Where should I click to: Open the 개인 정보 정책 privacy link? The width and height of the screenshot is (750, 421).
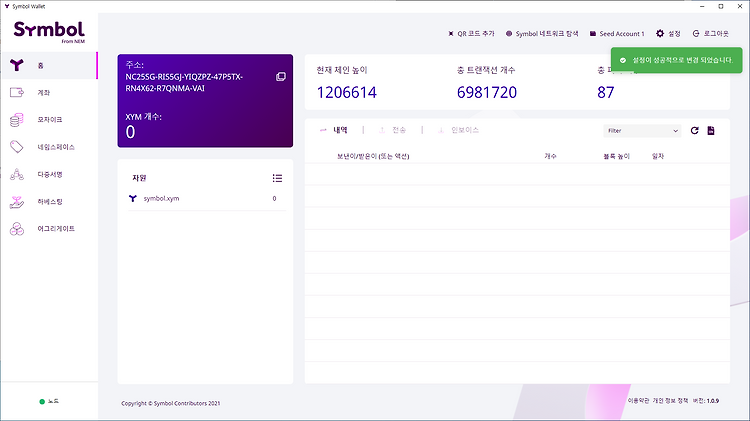[x=670, y=401]
